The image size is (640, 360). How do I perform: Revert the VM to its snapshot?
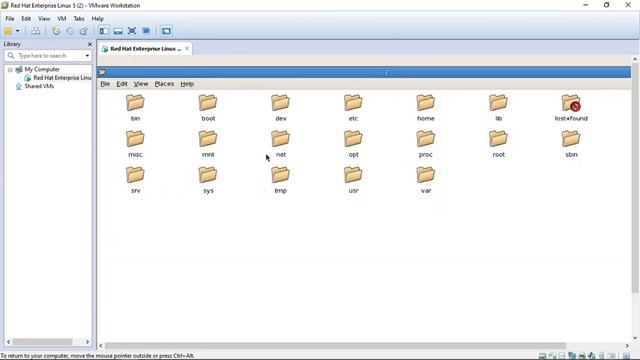[x=70, y=31]
